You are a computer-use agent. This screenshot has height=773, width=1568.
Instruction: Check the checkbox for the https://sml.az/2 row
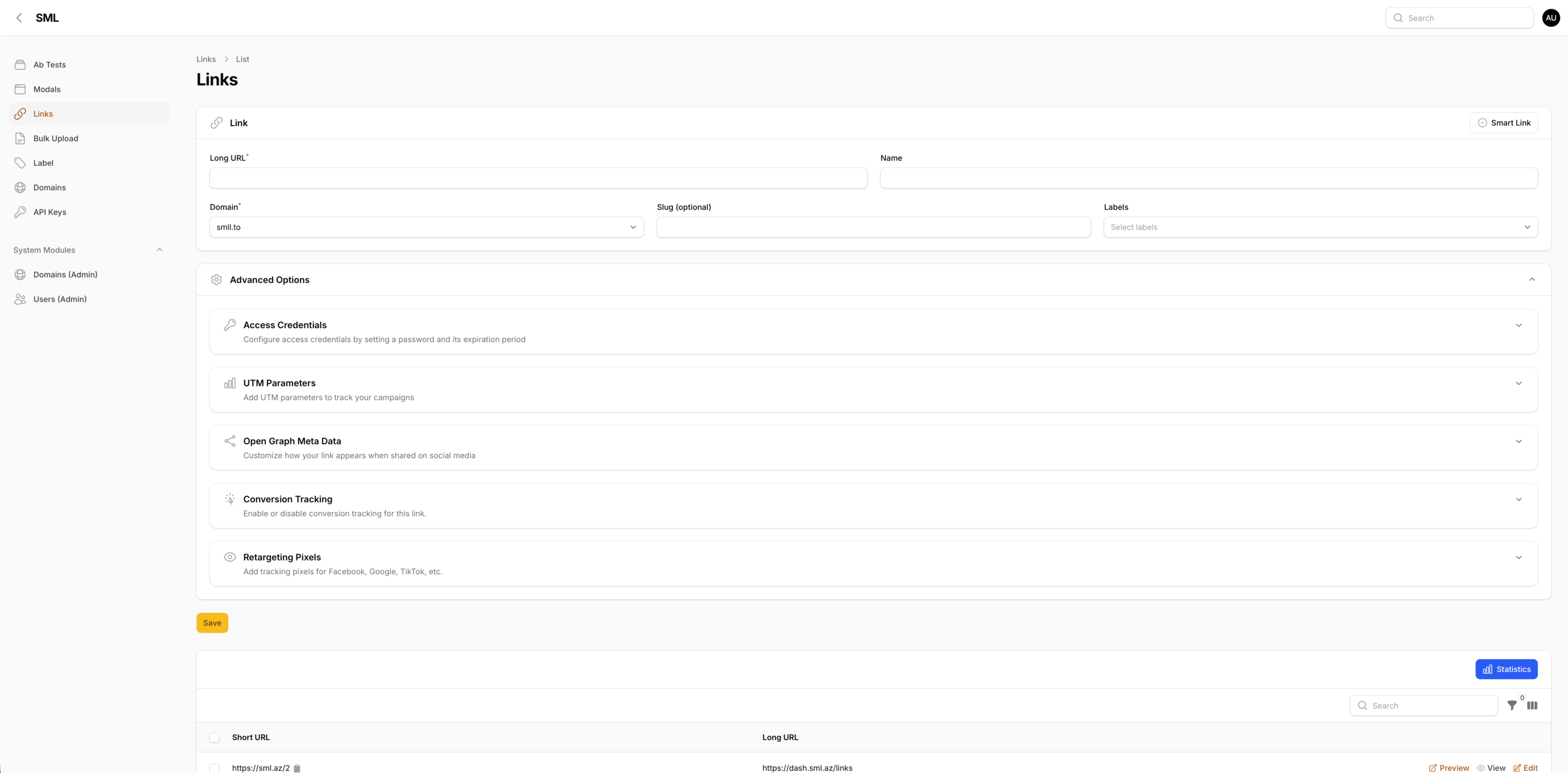pos(214,768)
